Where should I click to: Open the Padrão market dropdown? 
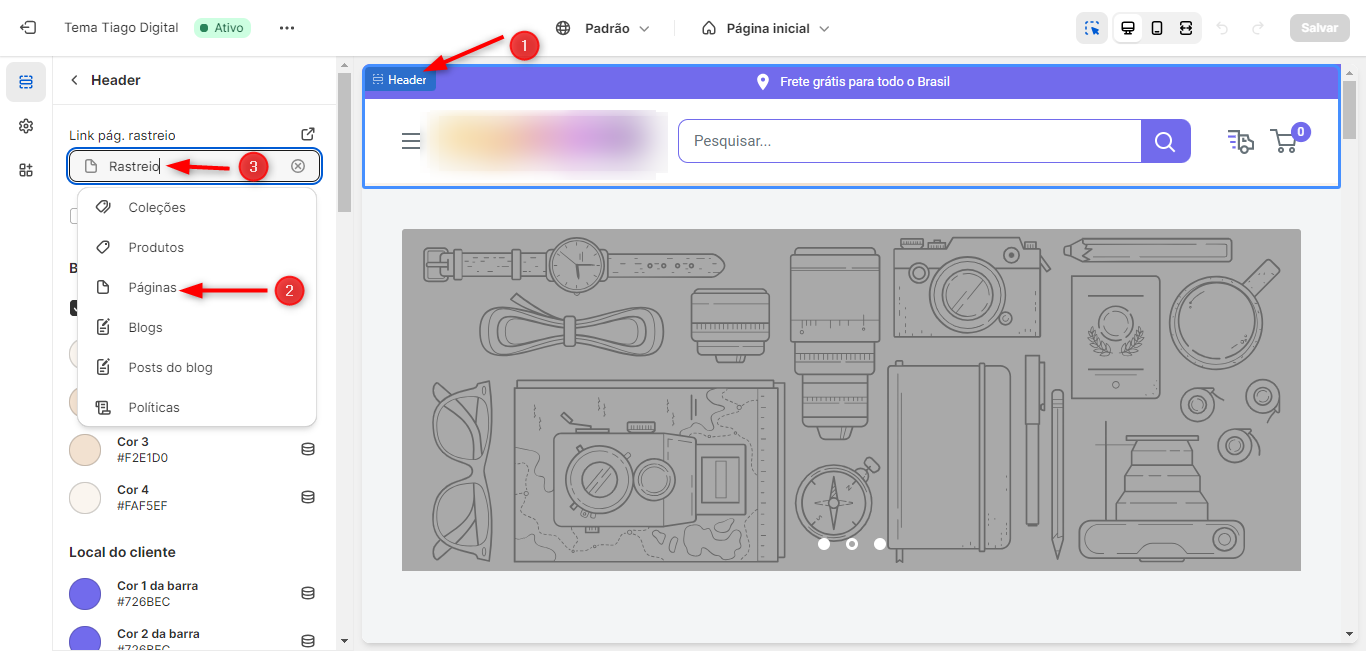pos(603,28)
